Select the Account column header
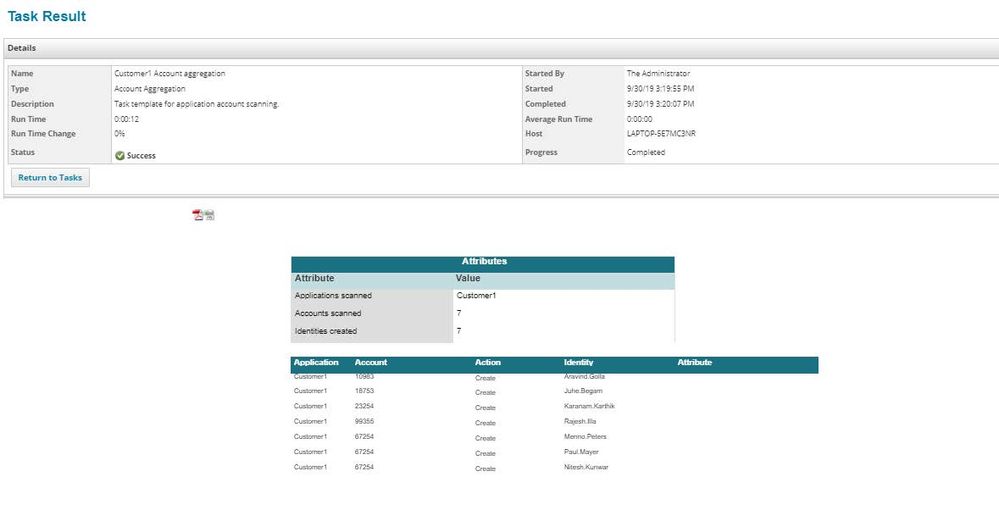 coord(371,362)
